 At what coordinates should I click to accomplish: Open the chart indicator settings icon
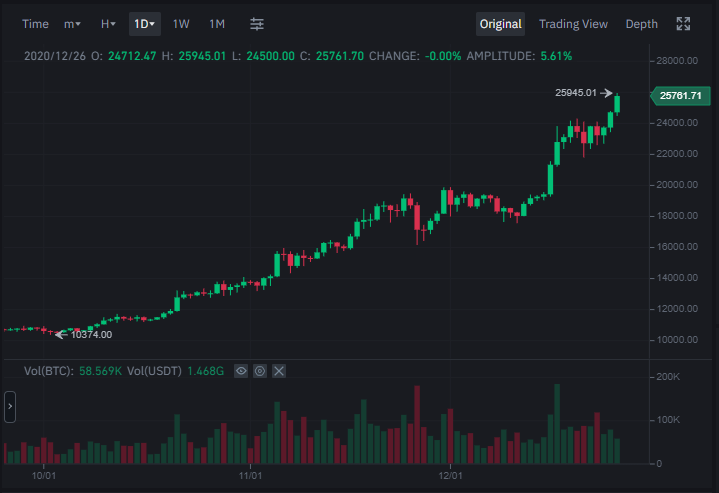tap(257, 24)
